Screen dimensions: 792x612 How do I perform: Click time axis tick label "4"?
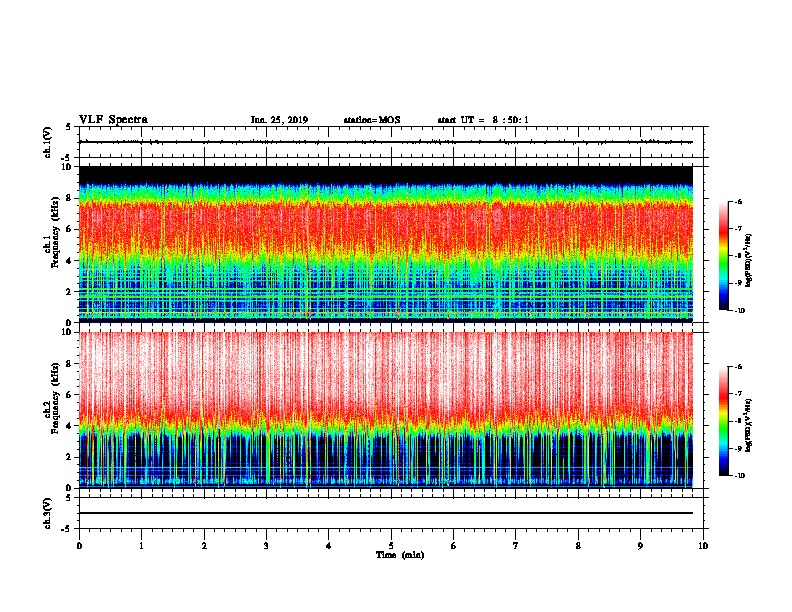[329, 546]
